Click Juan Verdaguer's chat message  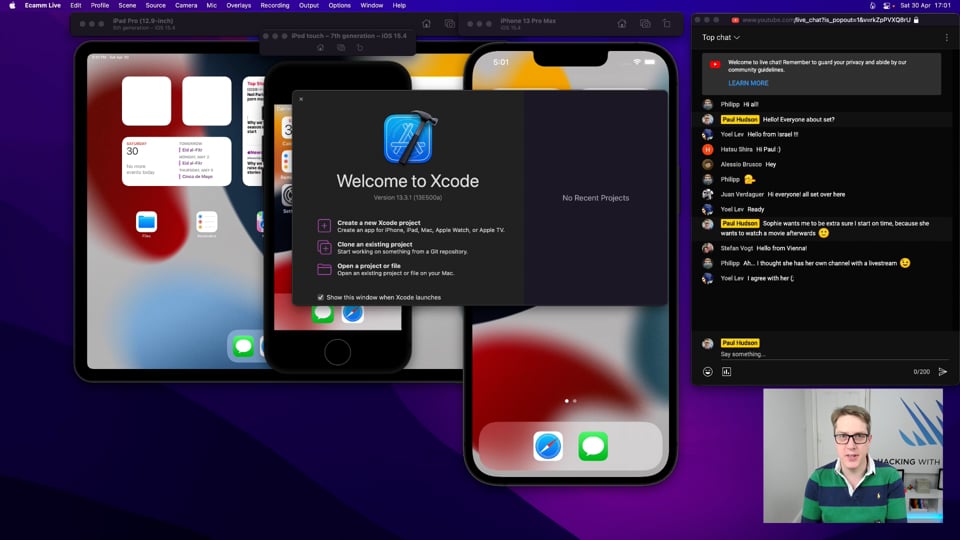(x=806, y=194)
